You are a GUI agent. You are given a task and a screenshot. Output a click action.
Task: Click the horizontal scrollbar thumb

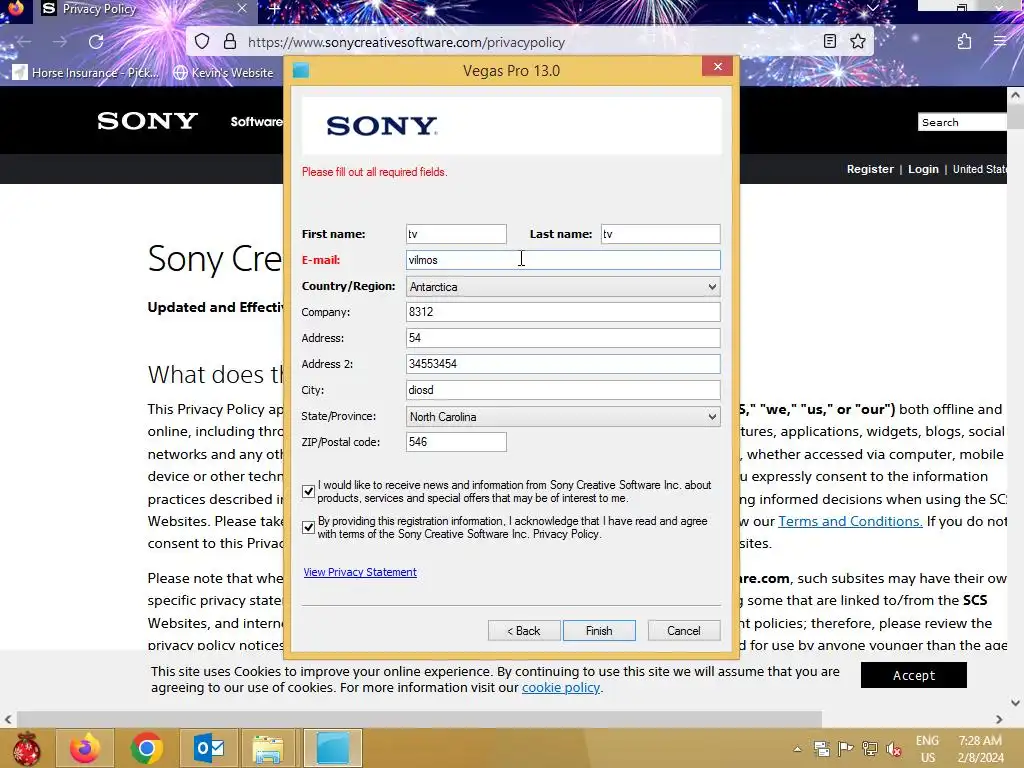419,719
